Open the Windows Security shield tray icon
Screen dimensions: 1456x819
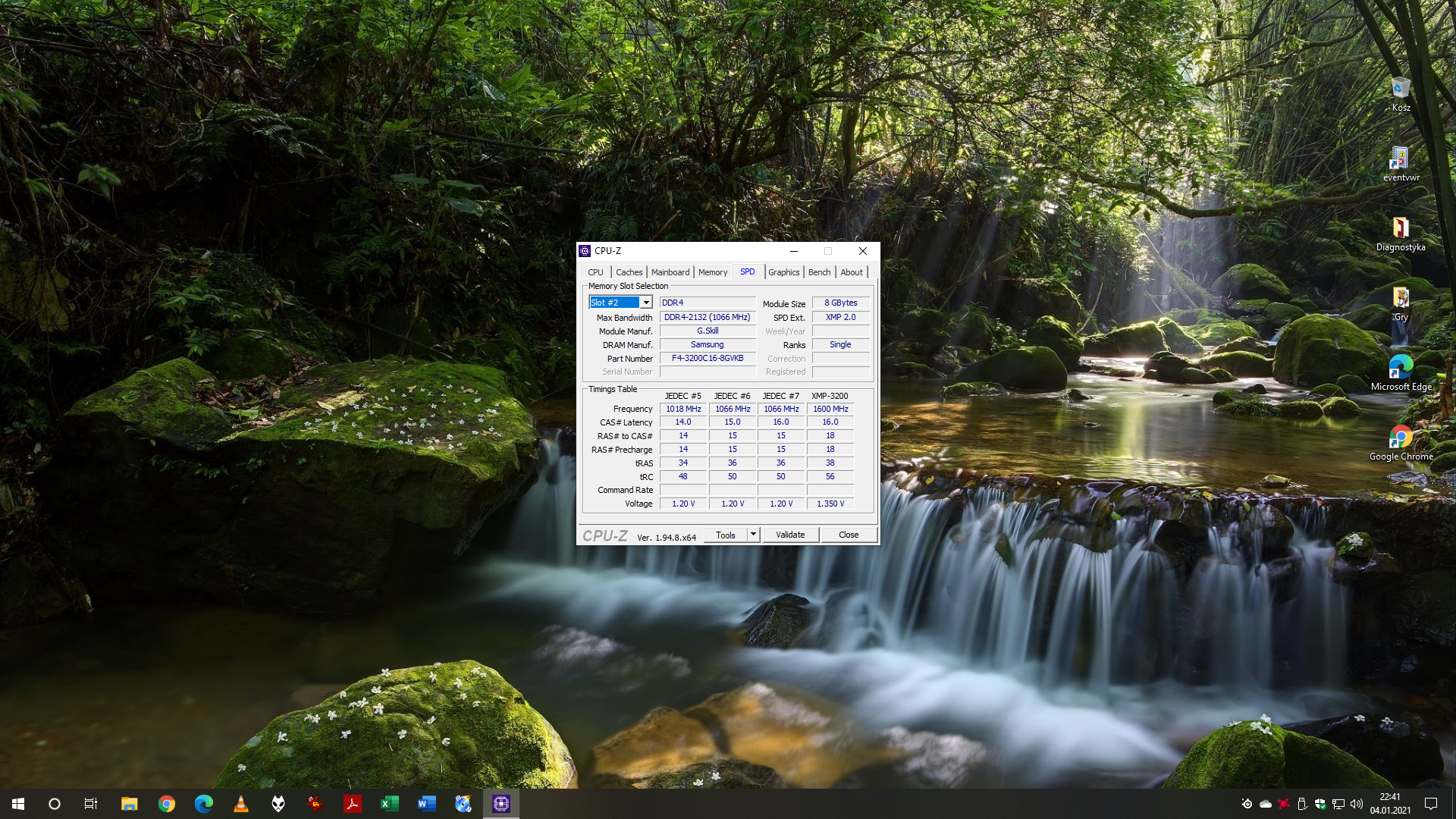[x=1320, y=804]
